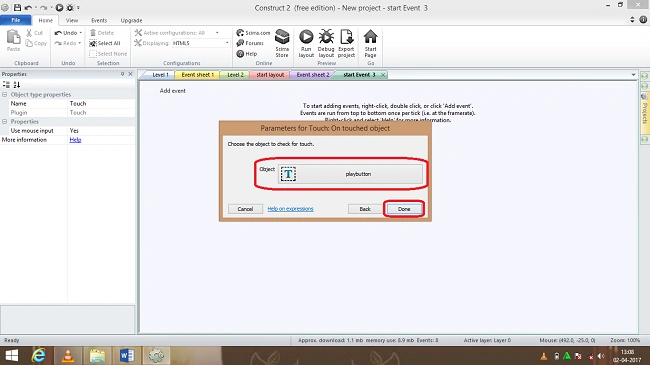Image resolution: width=650 pixels, height=365 pixels.
Task: Click Cancel in the Touch dialog
Action: [x=245, y=209]
